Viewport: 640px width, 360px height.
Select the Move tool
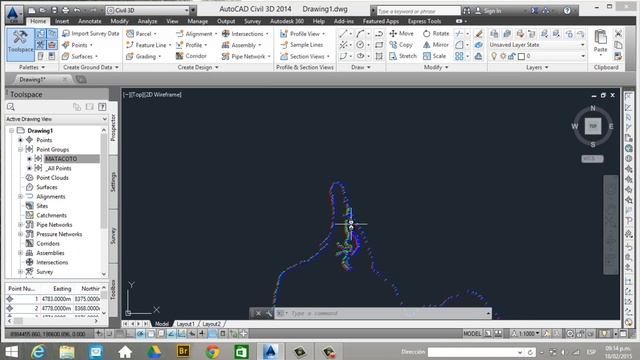pyautogui.click(x=401, y=33)
